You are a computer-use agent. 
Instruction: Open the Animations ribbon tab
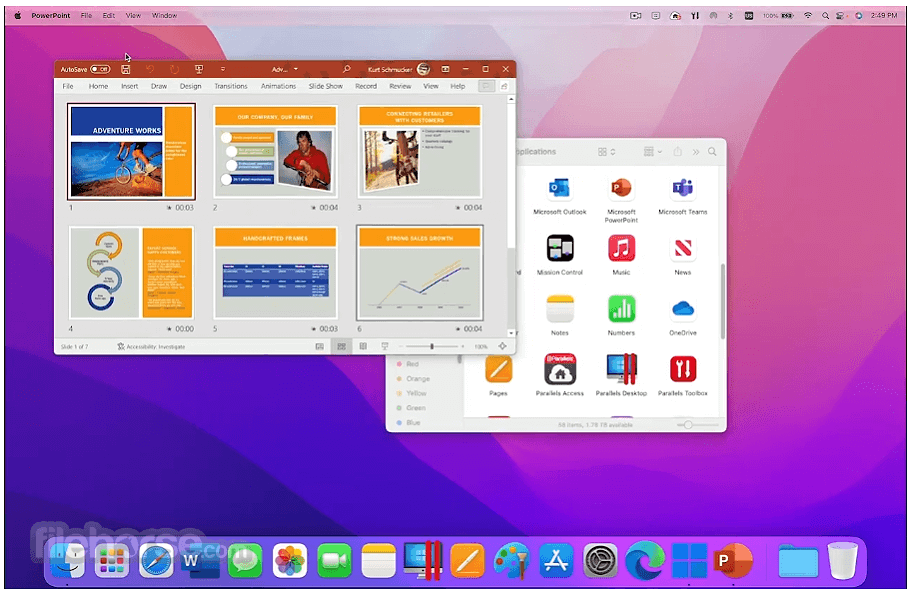tap(278, 86)
